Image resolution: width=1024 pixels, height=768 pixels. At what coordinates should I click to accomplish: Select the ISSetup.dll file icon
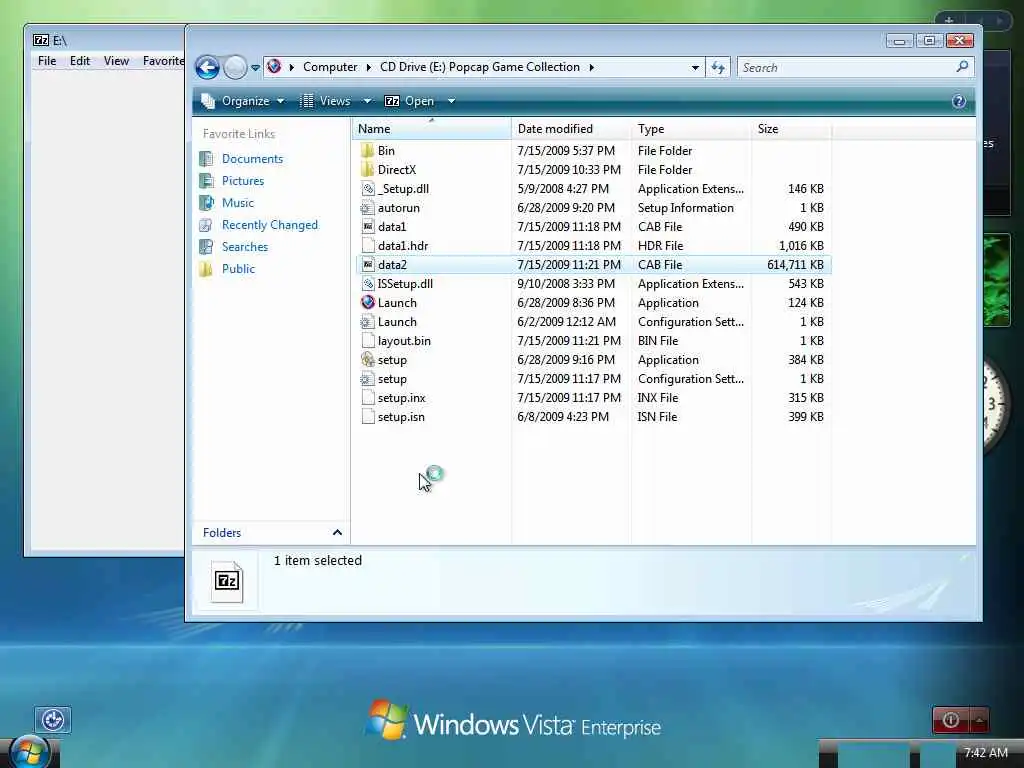368,283
